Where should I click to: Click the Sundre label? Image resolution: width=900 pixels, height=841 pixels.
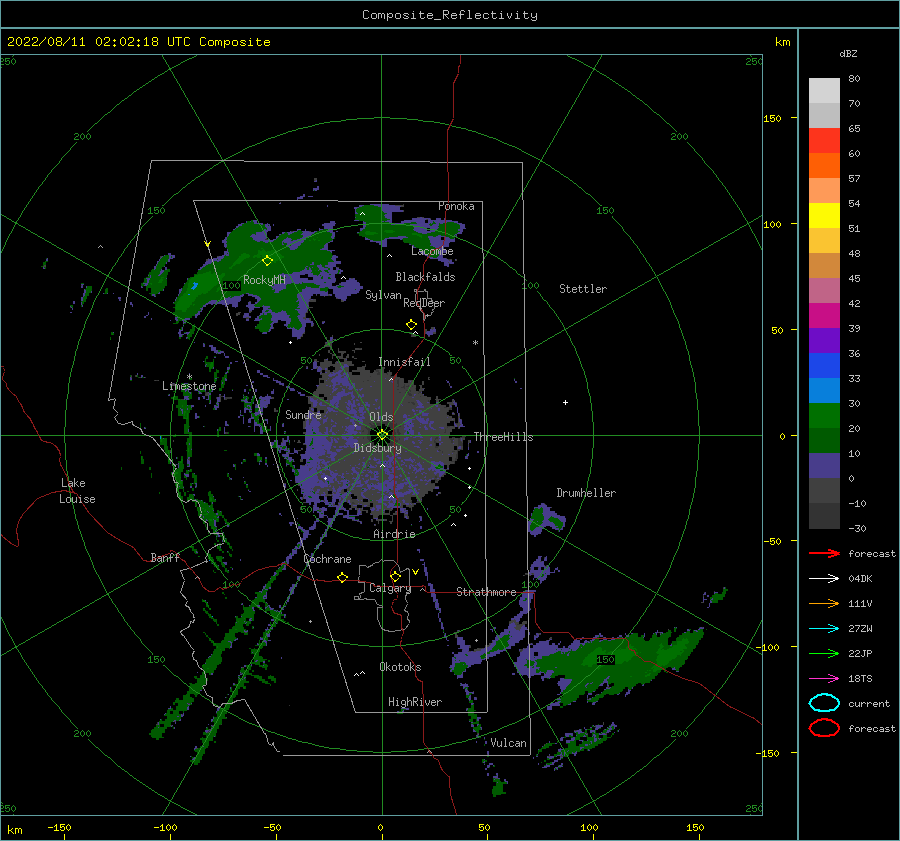(303, 414)
